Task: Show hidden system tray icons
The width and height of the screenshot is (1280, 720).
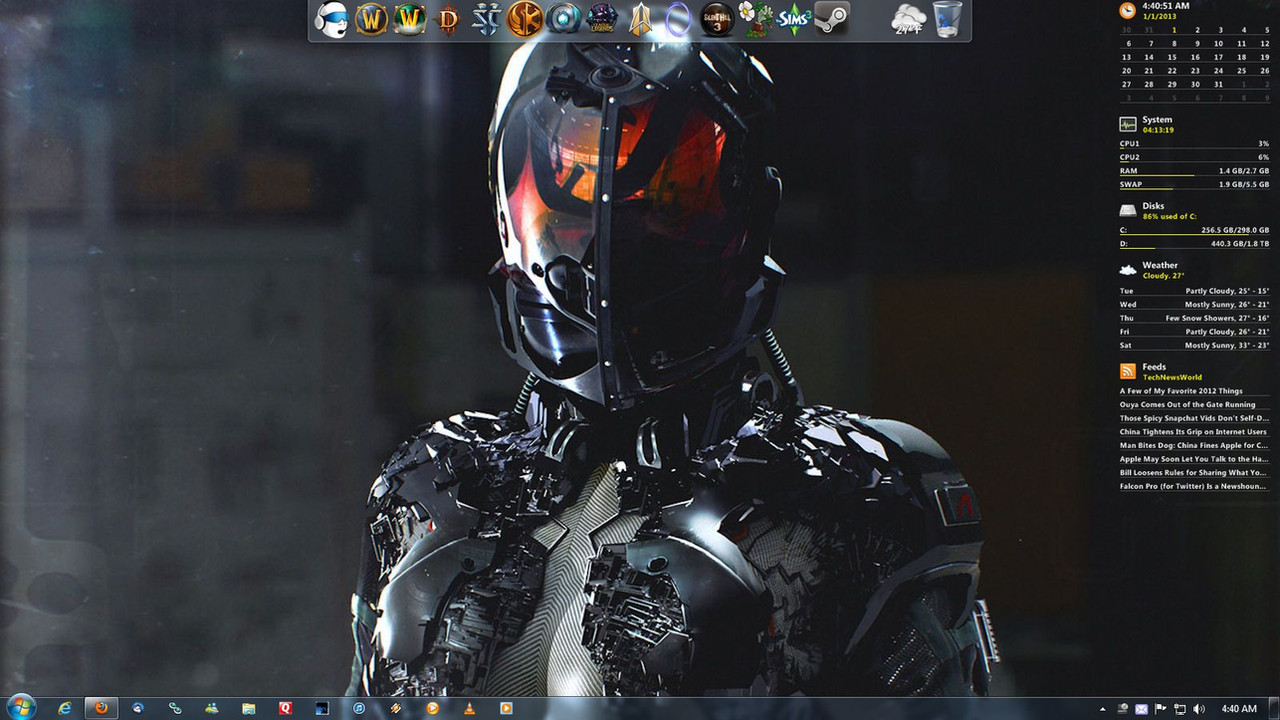Action: click(1104, 709)
